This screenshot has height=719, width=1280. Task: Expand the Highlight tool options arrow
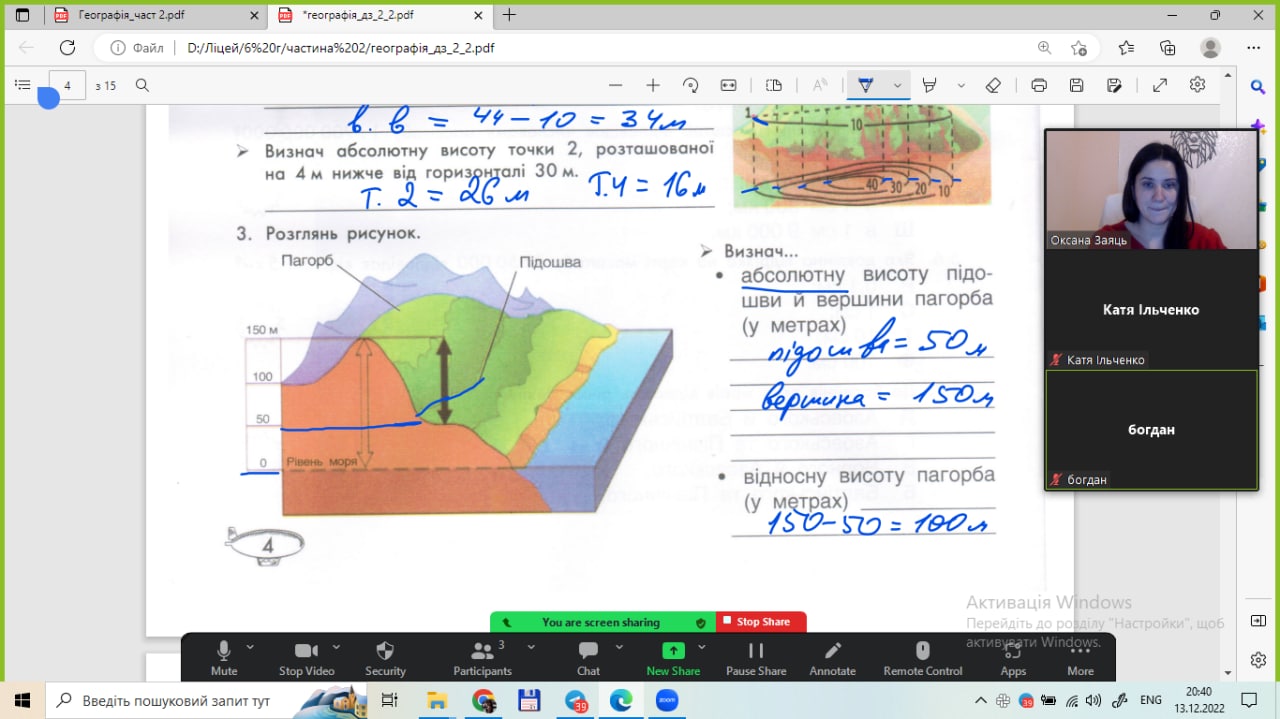[x=961, y=86]
